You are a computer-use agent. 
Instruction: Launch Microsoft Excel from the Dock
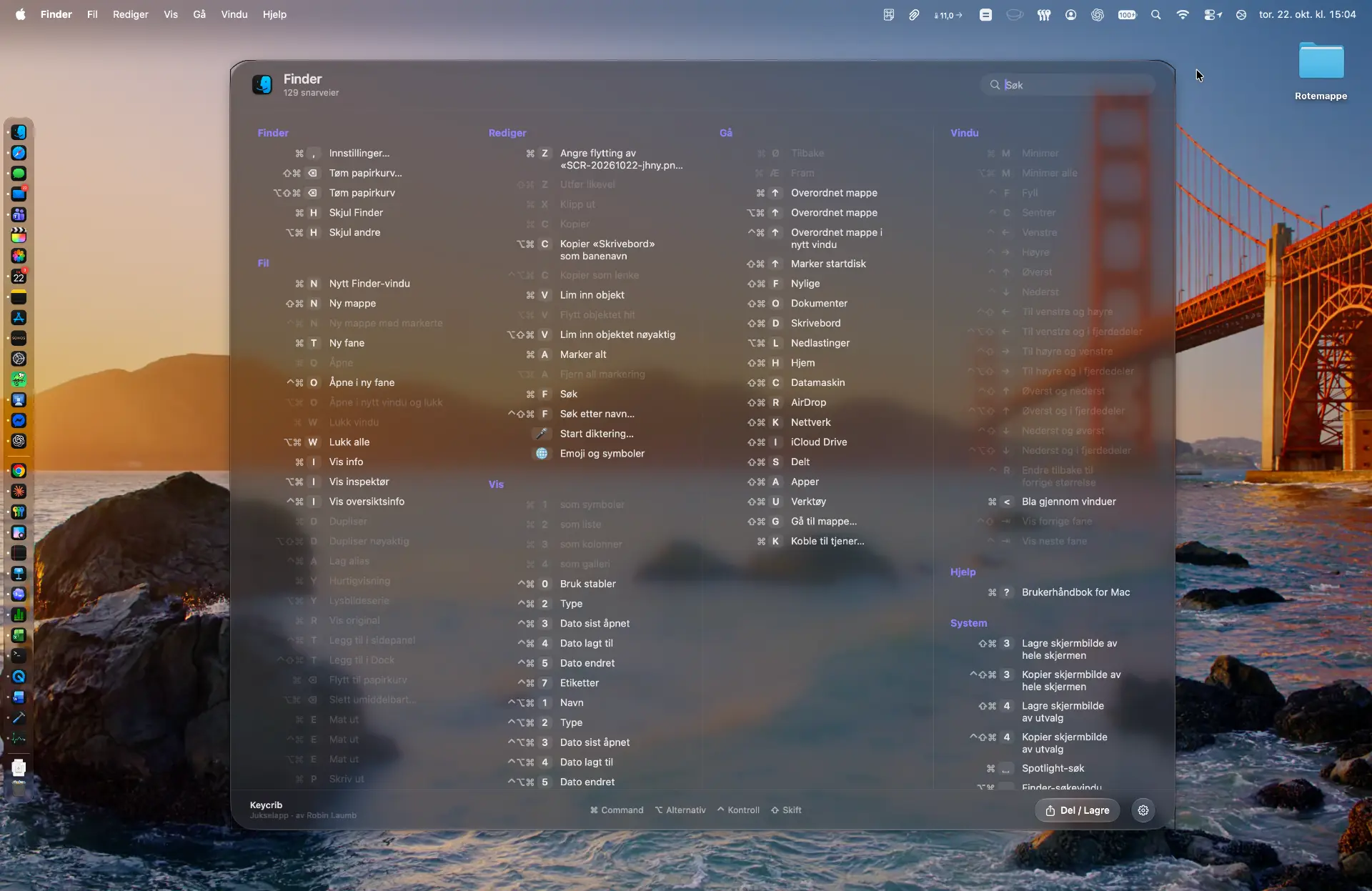pos(19,635)
